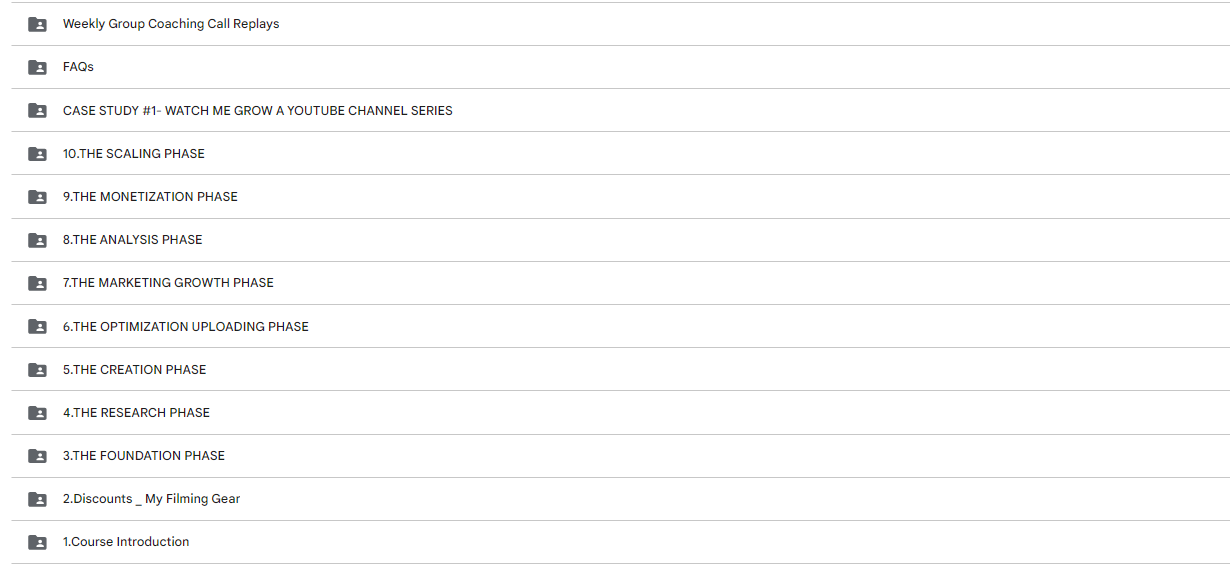Select 2.Discounts _ My Filming Gear text
Viewport: 1230px width, 567px height.
coord(151,499)
